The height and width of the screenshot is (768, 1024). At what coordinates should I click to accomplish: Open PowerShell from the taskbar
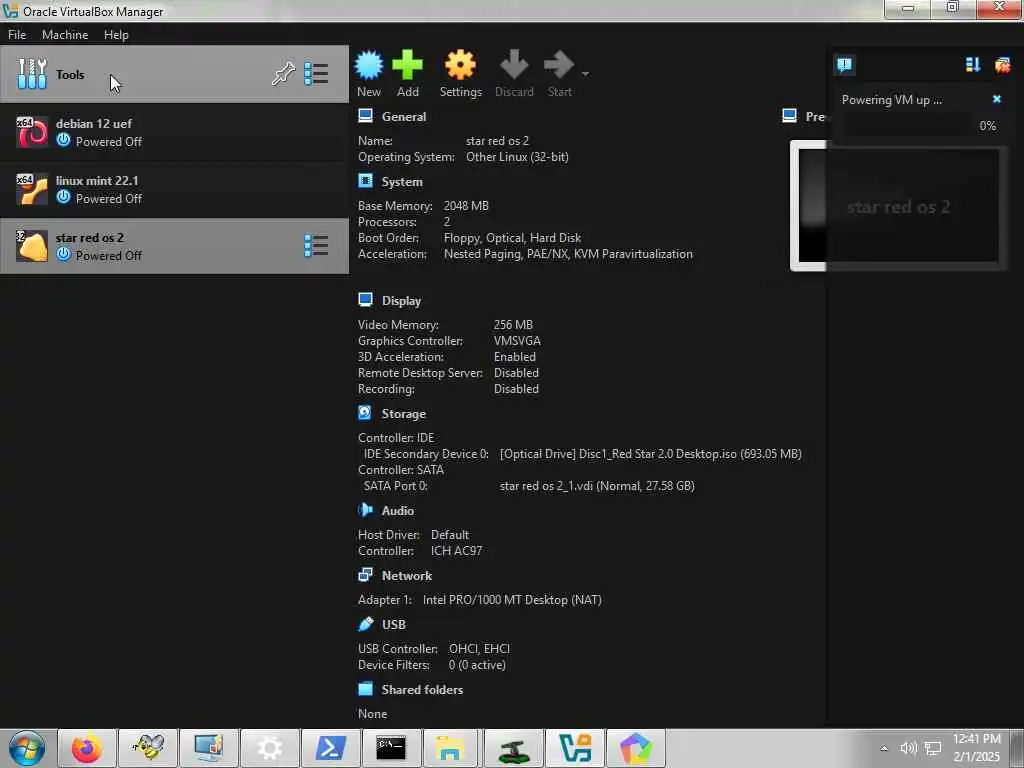tap(330, 748)
